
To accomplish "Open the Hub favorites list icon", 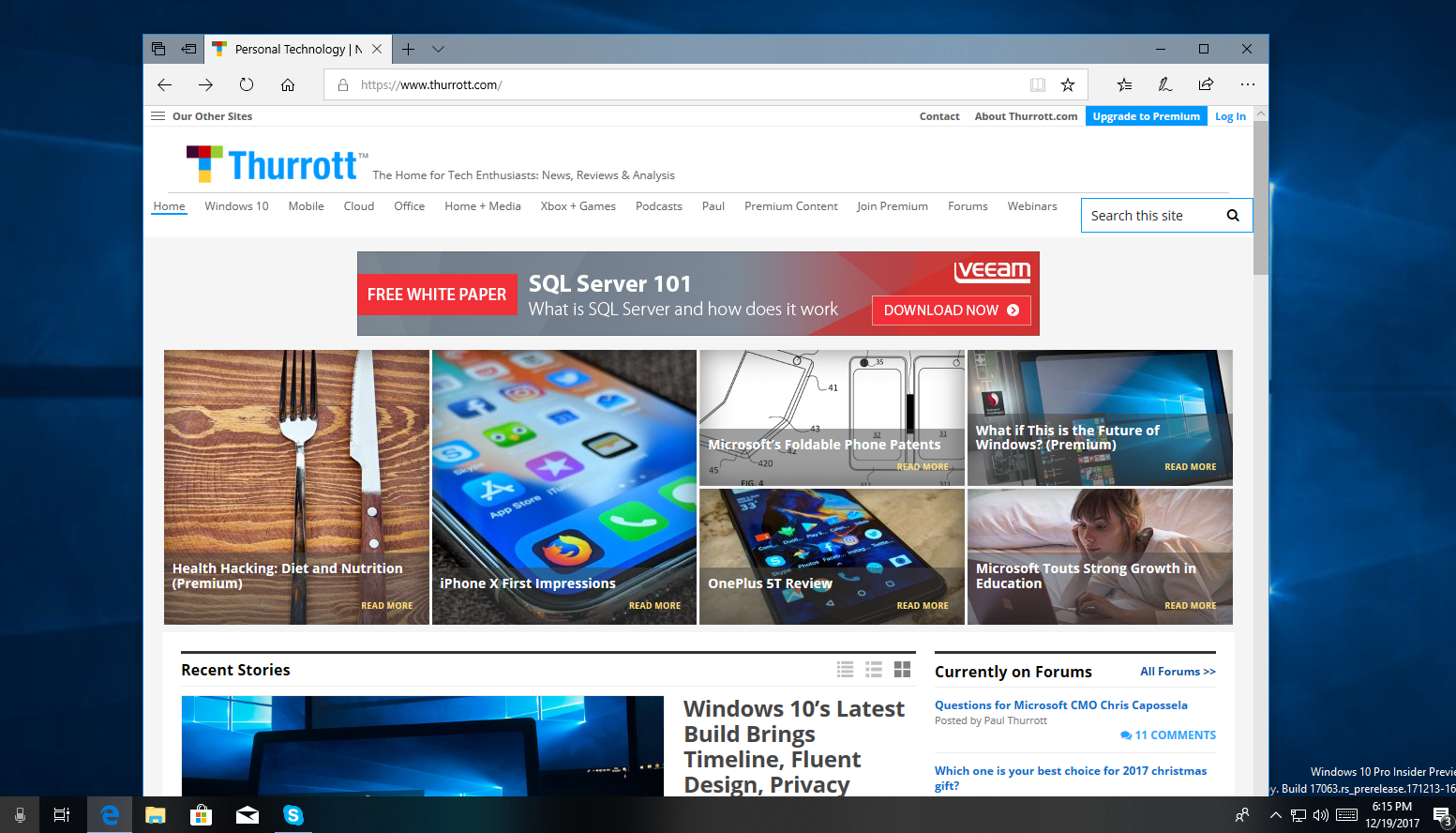I will click(1124, 84).
